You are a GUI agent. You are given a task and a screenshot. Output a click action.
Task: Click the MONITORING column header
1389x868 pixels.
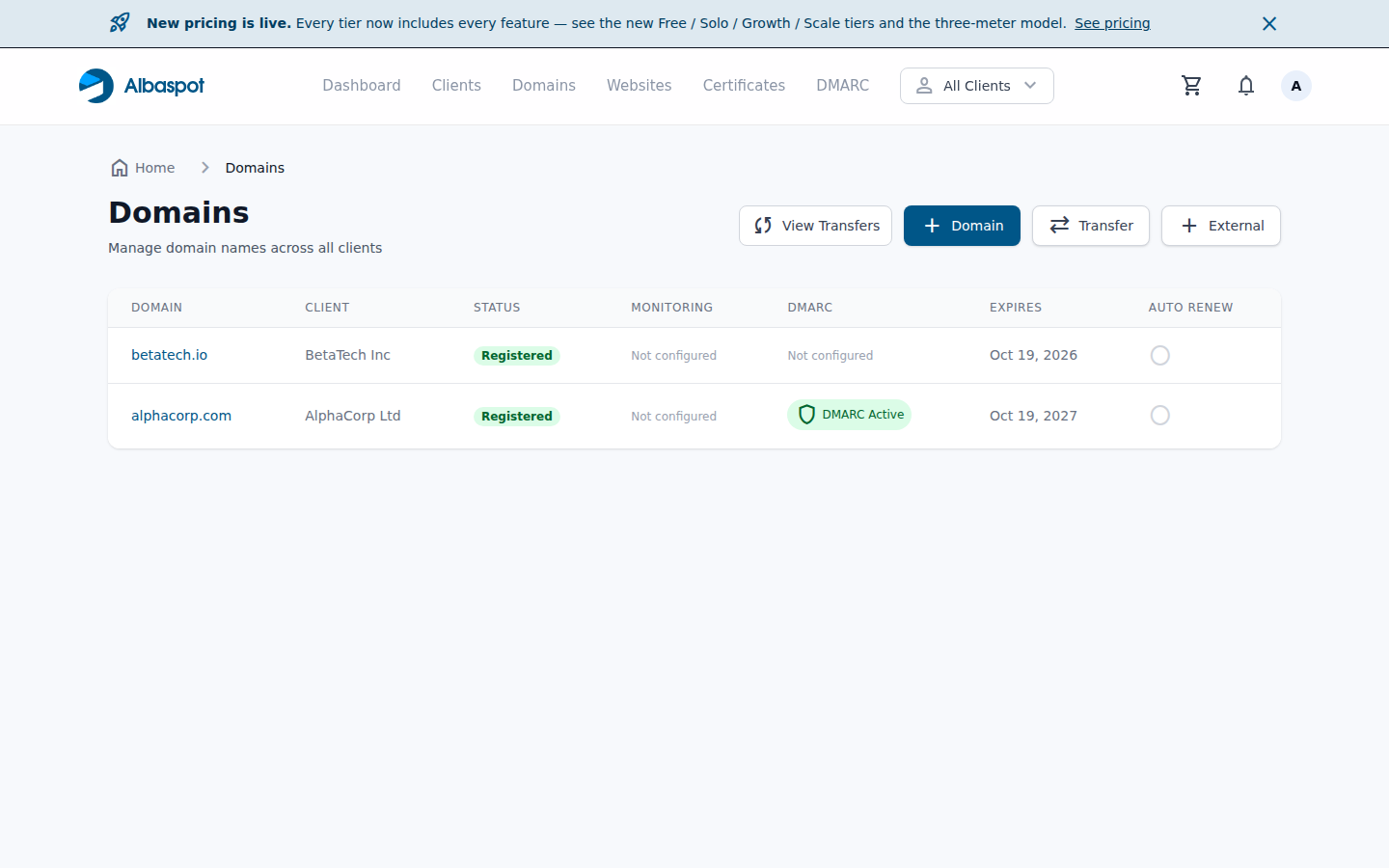tap(671, 308)
